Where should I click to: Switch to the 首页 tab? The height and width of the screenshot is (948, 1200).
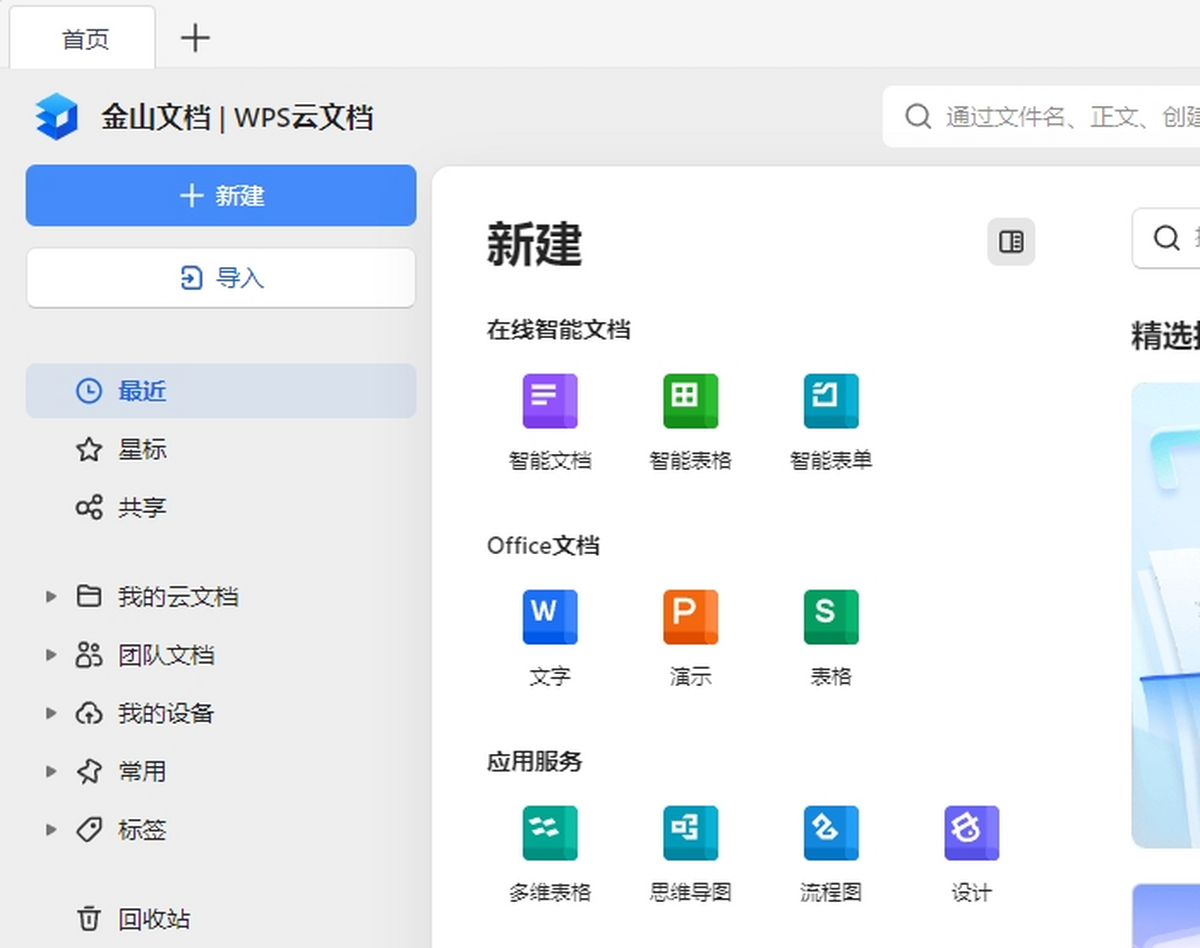[x=83, y=37]
